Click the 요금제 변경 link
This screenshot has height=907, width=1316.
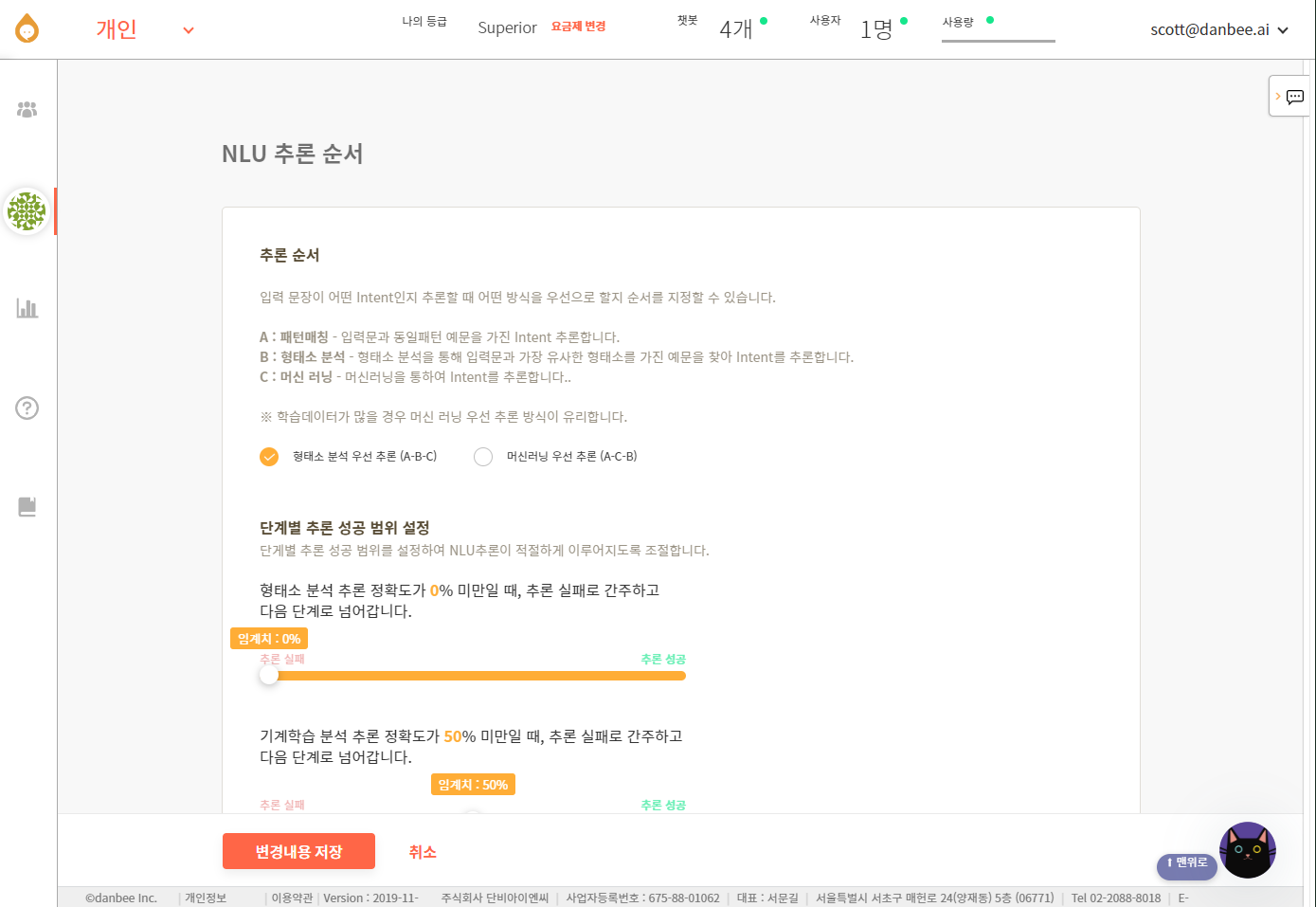(x=578, y=27)
